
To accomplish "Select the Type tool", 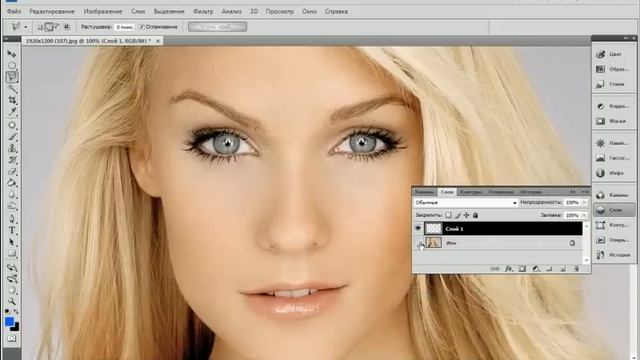I will (12, 231).
